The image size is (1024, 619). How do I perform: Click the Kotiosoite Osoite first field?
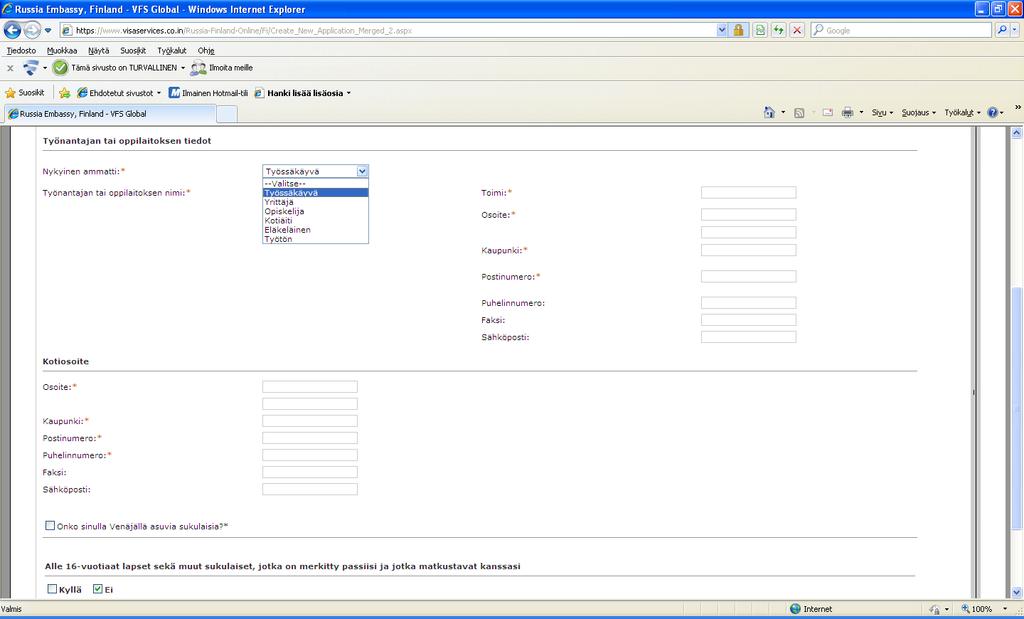click(x=310, y=387)
